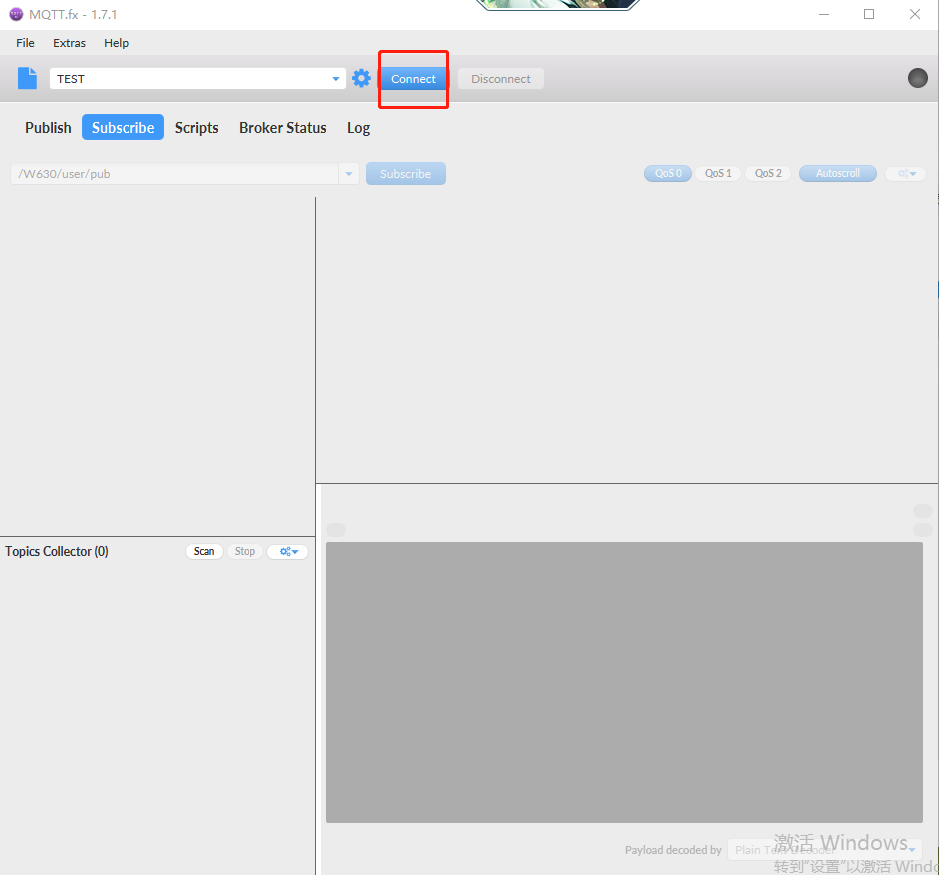Viewport: 939px width, 875px height.
Task: Click the new connection profile file icon
Action: coord(28,79)
